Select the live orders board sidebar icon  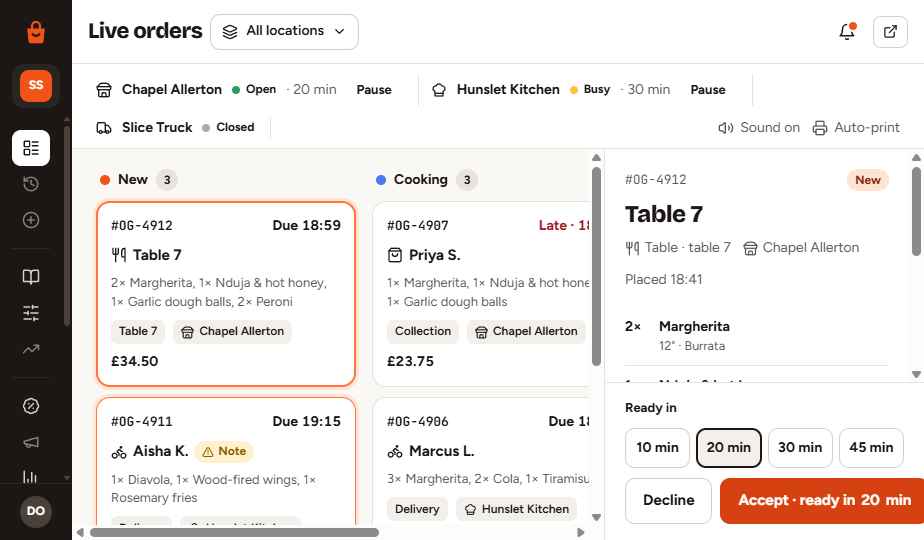pyautogui.click(x=31, y=148)
